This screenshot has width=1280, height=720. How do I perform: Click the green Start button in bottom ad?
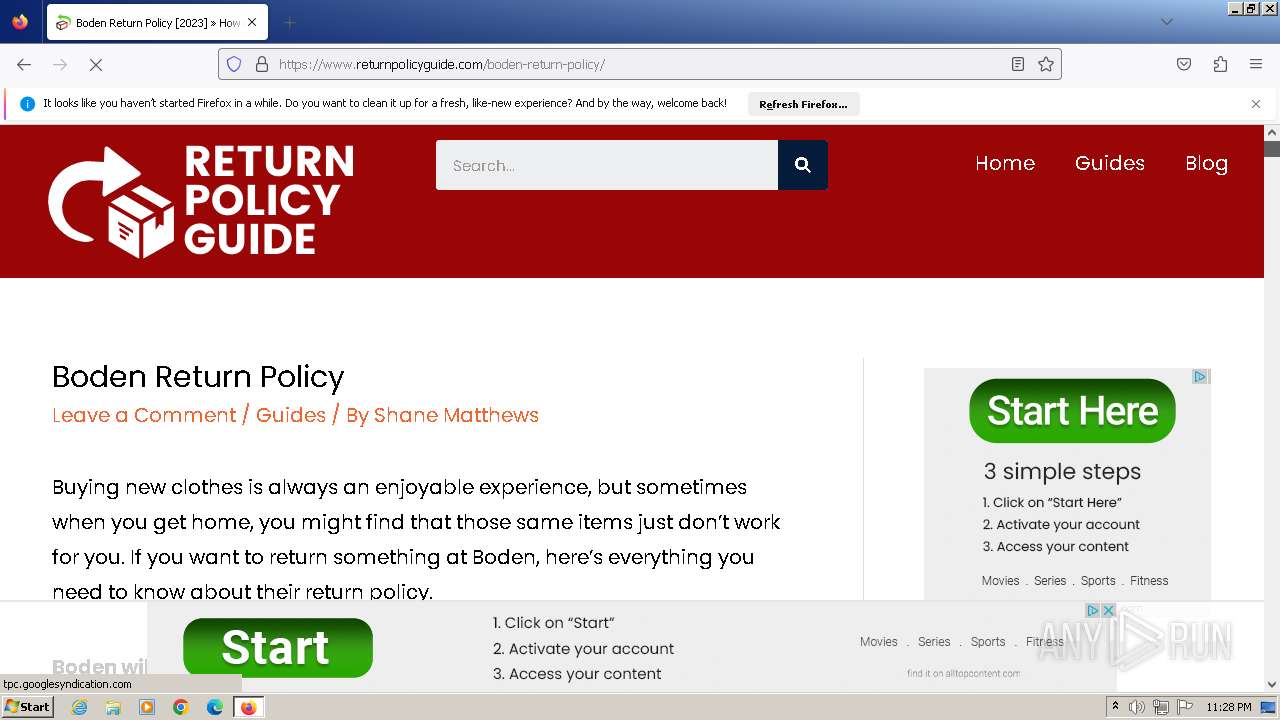(x=278, y=648)
